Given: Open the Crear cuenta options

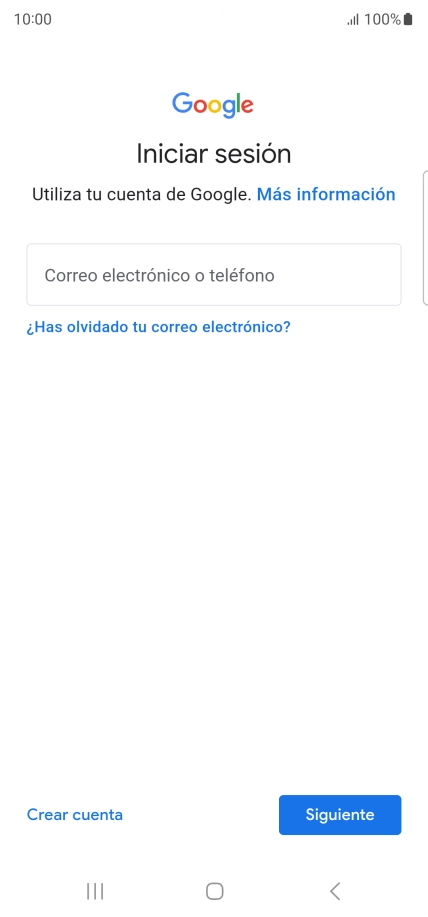Looking at the screenshot, I should pyautogui.click(x=75, y=815).
